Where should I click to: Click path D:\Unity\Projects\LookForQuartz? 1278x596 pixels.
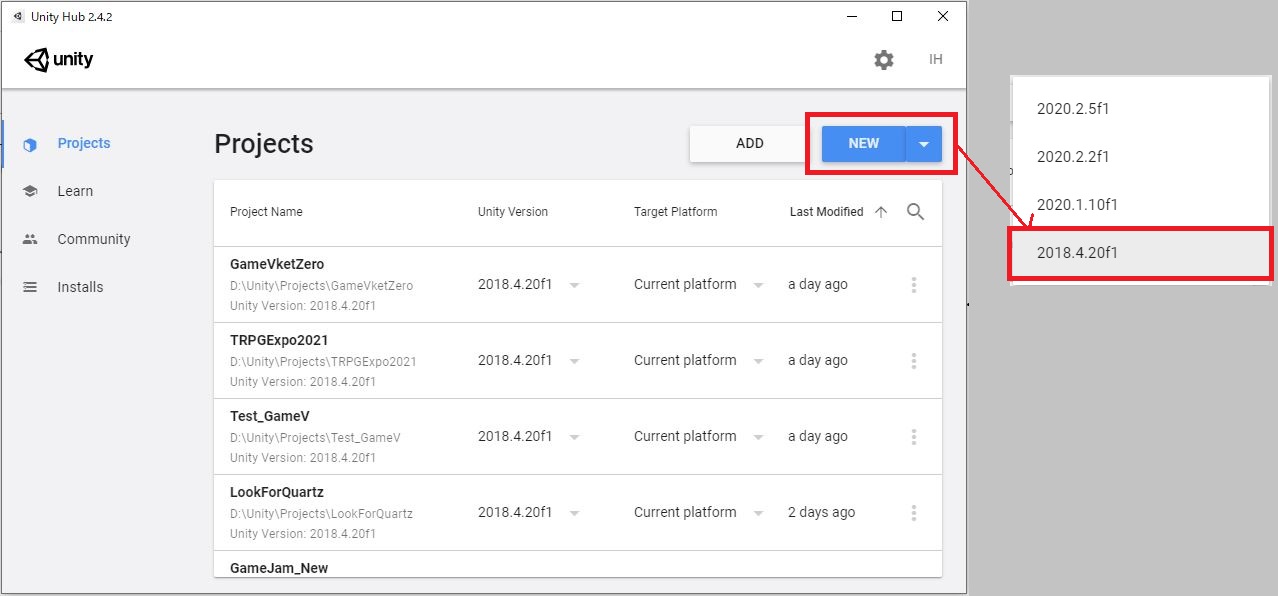[x=321, y=514]
